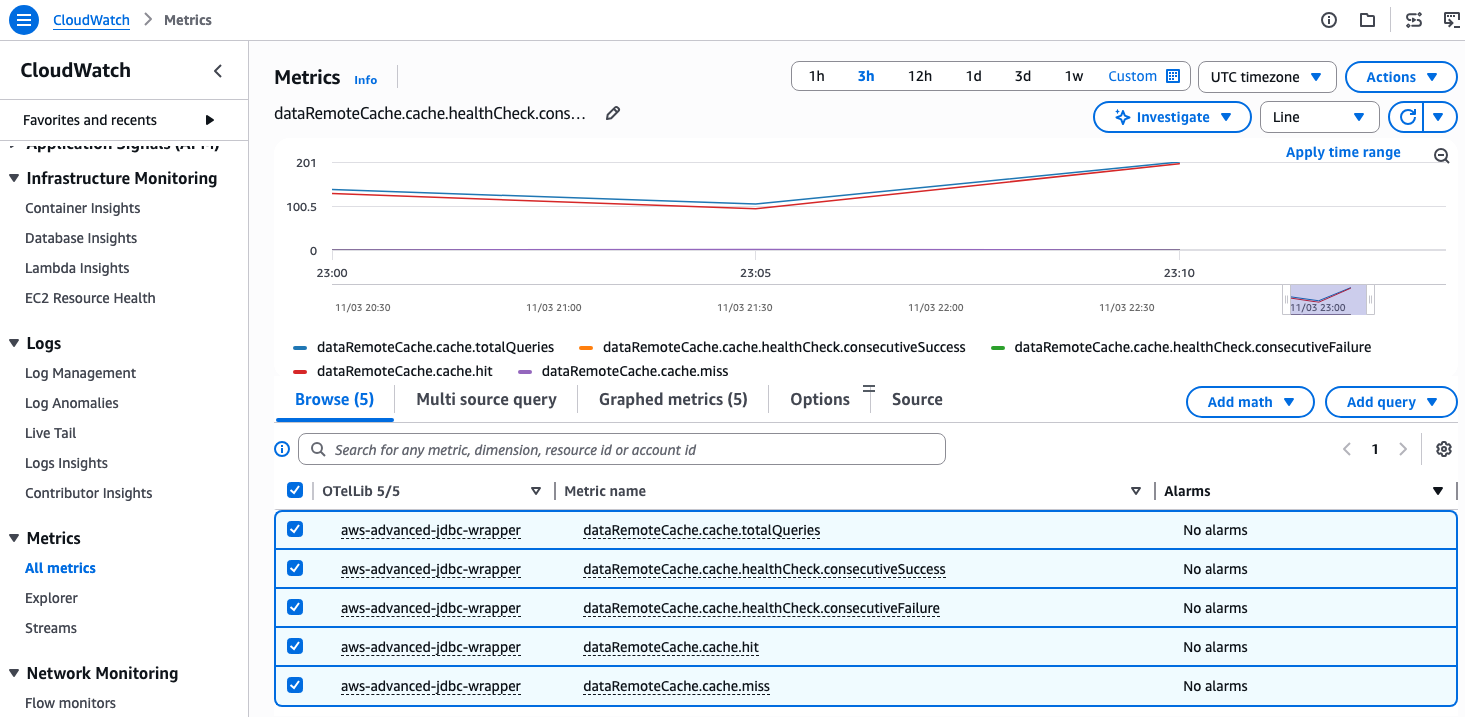The width and height of the screenshot is (1465, 717).
Task: Uncheck the totalQueries metric checkbox
Action: pos(295,529)
